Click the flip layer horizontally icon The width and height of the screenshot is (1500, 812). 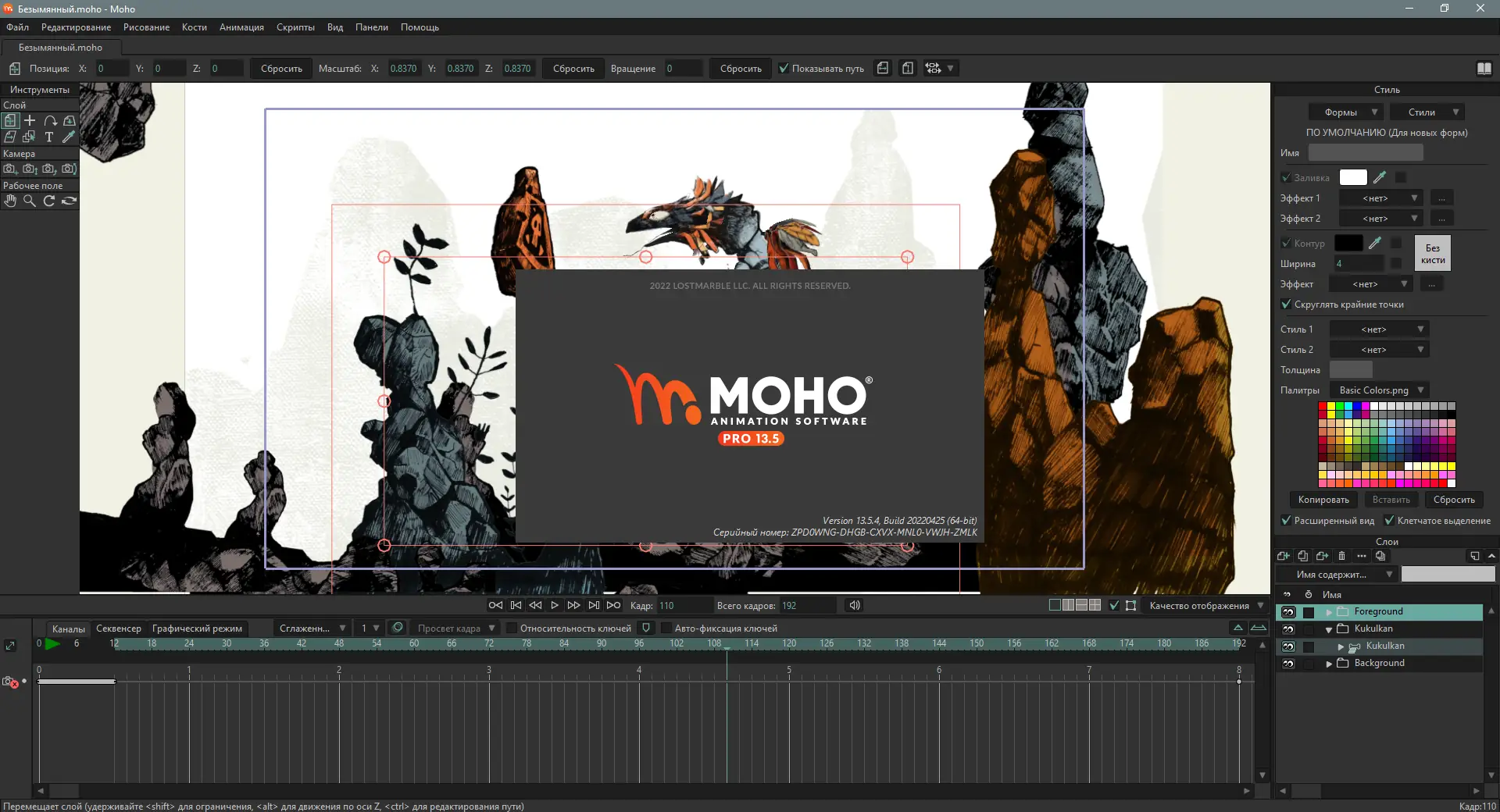tap(883, 68)
